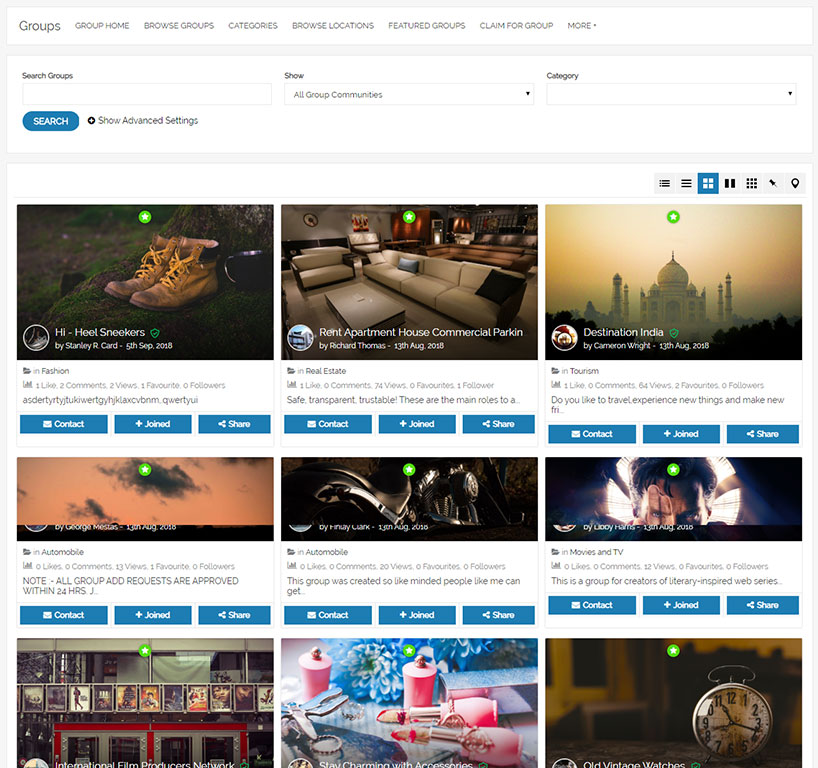The width and height of the screenshot is (818, 768).
Task: Click the Search Groups text field
Action: coord(147,95)
